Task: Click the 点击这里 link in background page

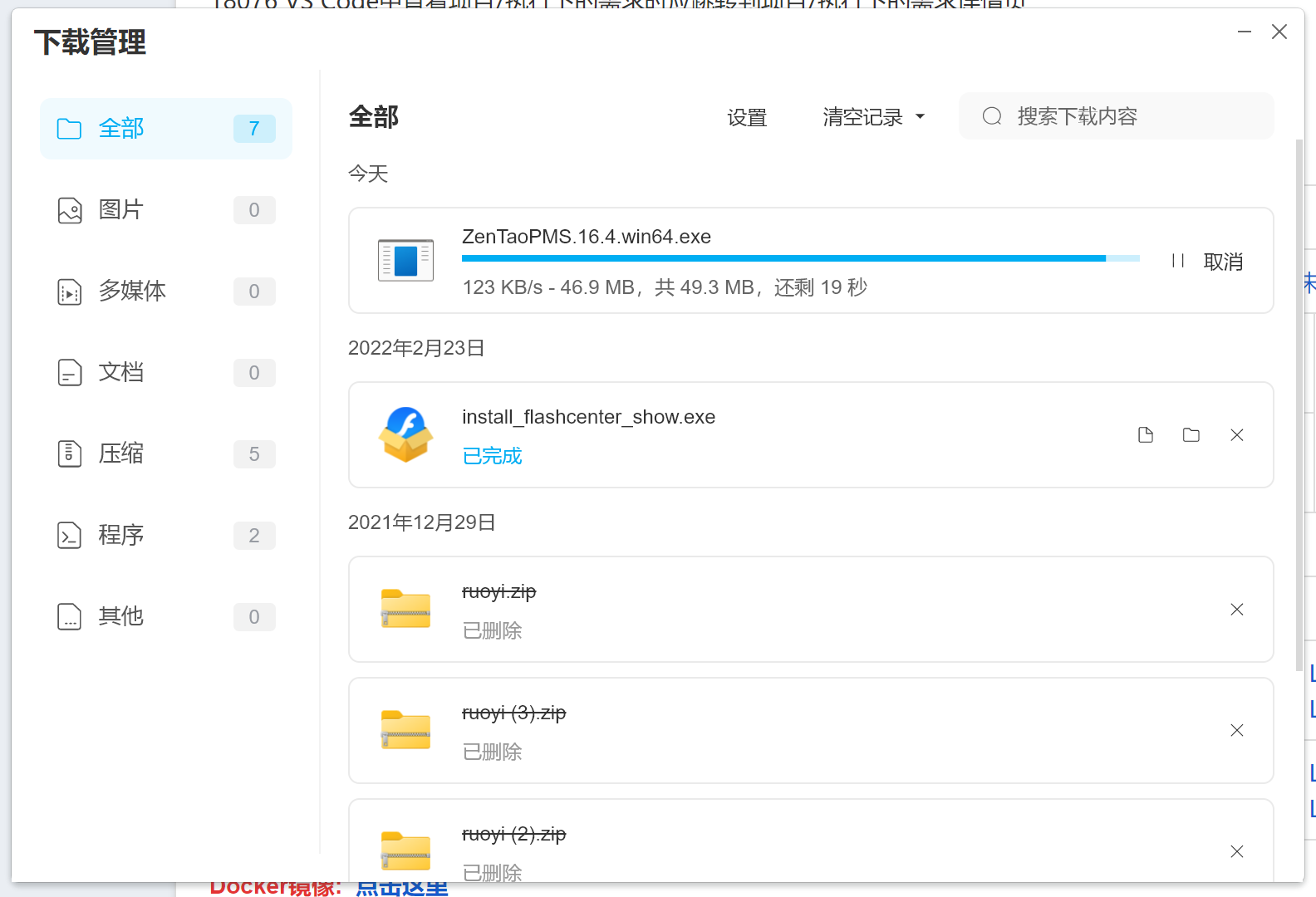Action: (x=402, y=888)
